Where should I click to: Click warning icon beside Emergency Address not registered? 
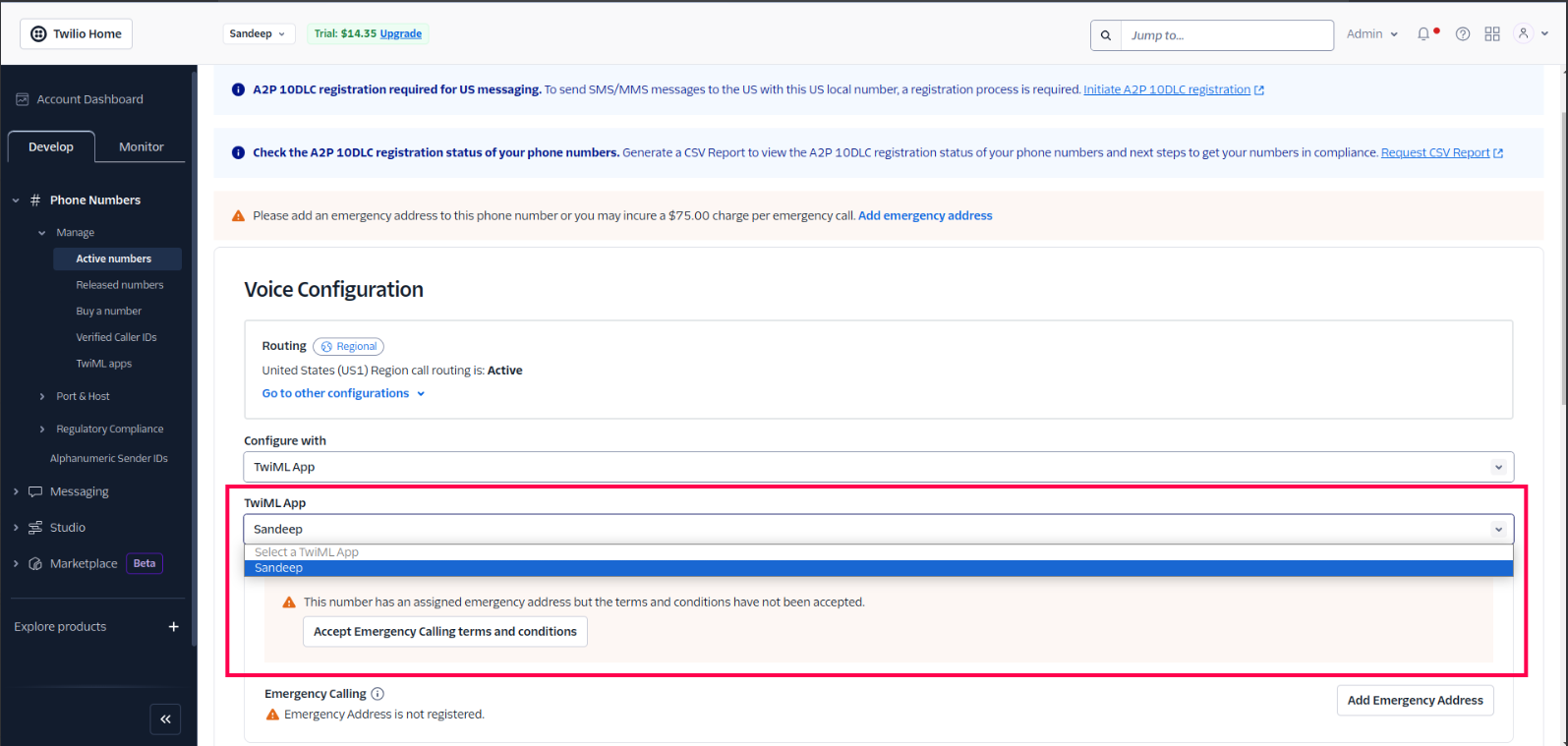(x=273, y=715)
